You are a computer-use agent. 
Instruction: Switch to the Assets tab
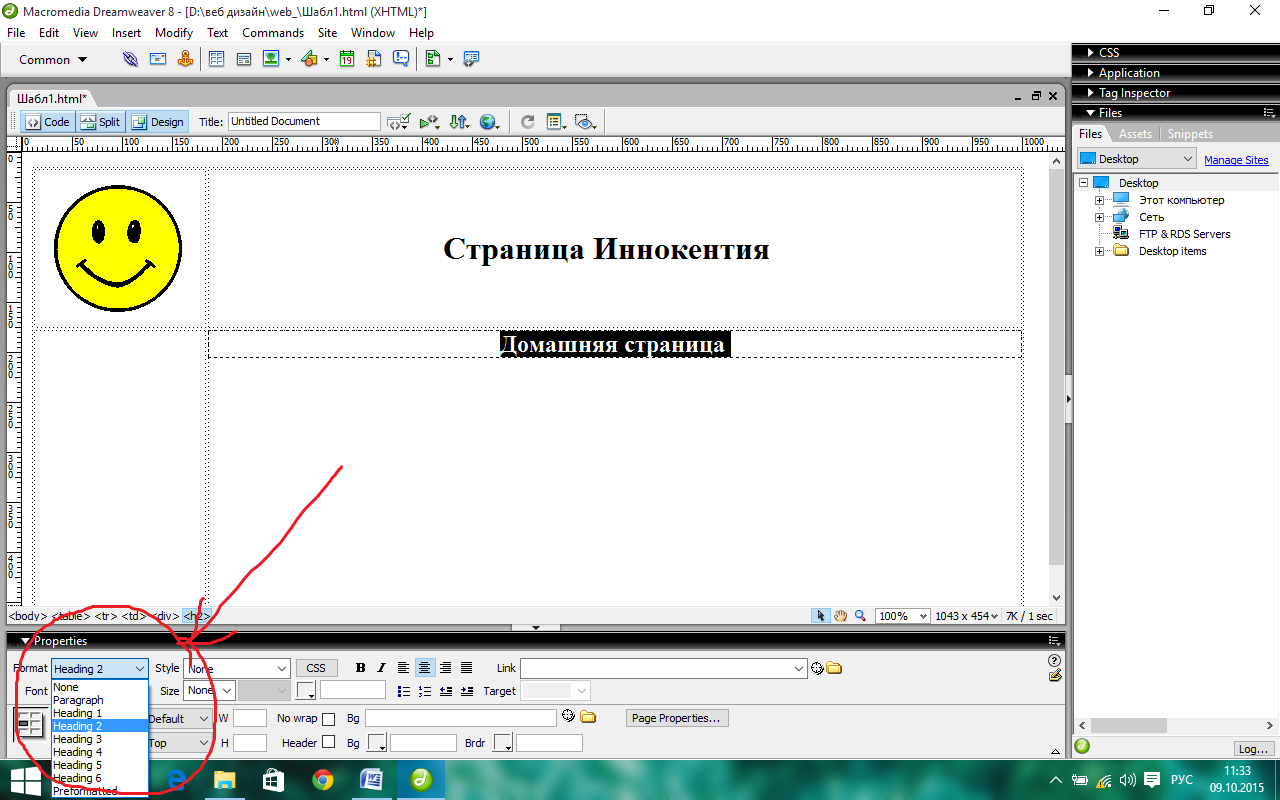(x=1135, y=134)
